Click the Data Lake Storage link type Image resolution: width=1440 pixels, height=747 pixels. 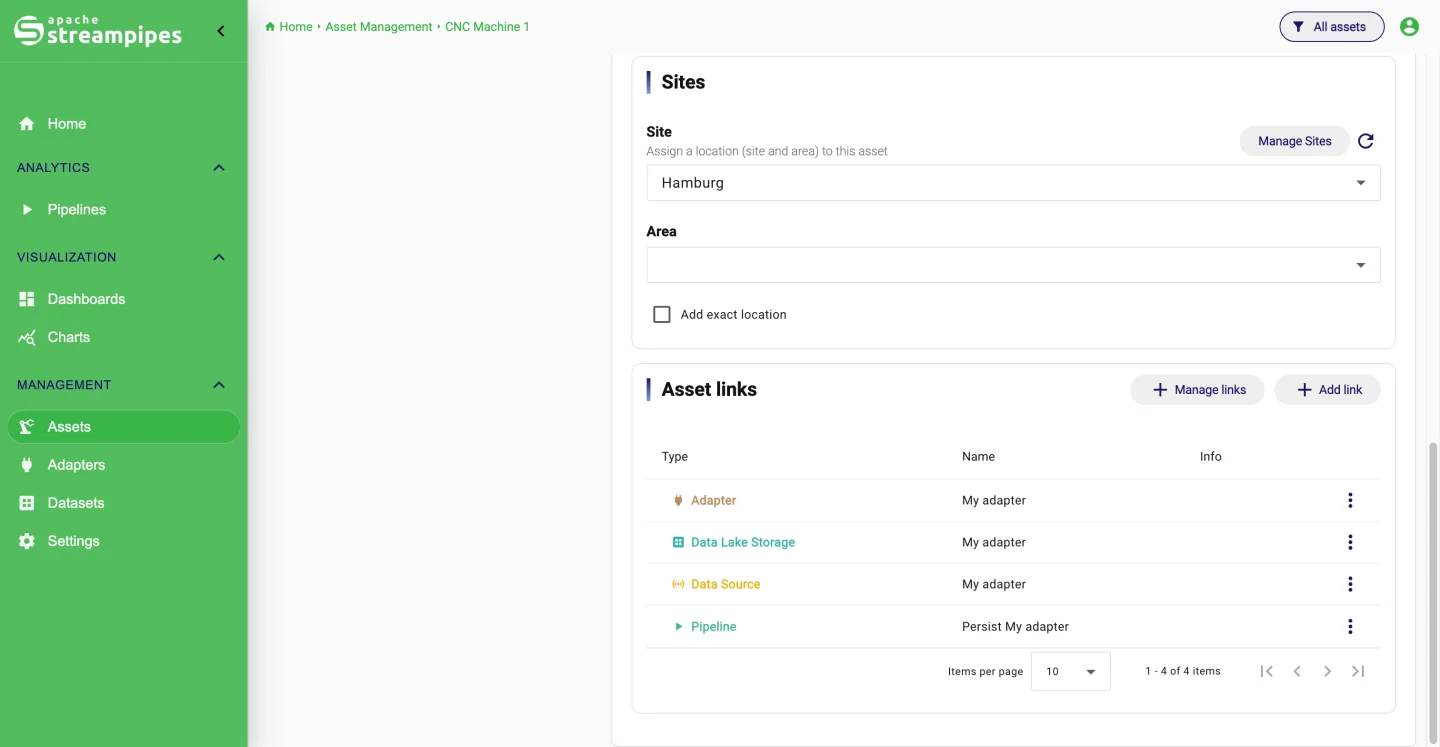click(743, 542)
